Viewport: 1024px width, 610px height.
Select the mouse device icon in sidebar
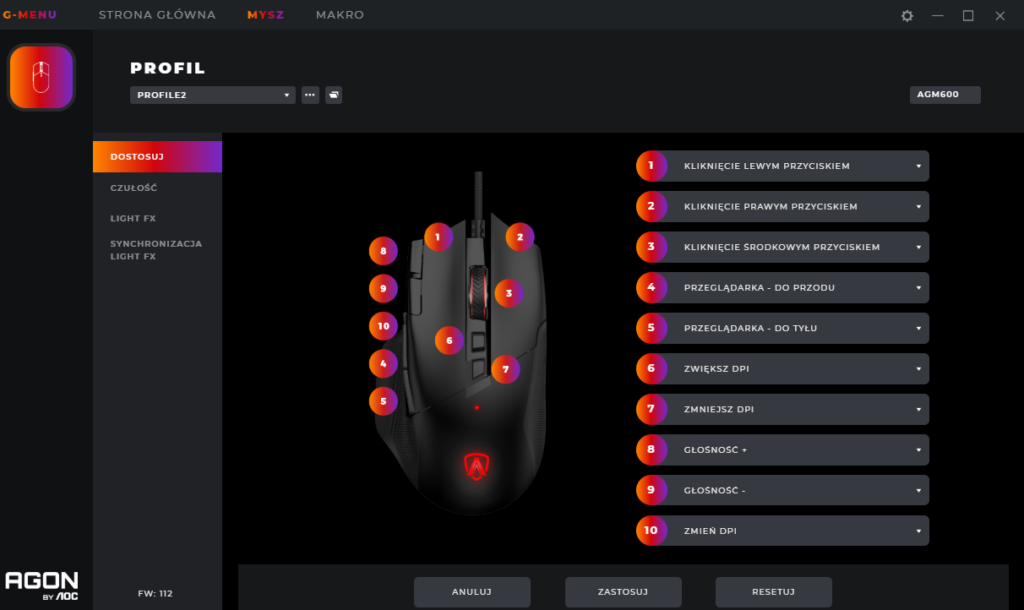41,77
